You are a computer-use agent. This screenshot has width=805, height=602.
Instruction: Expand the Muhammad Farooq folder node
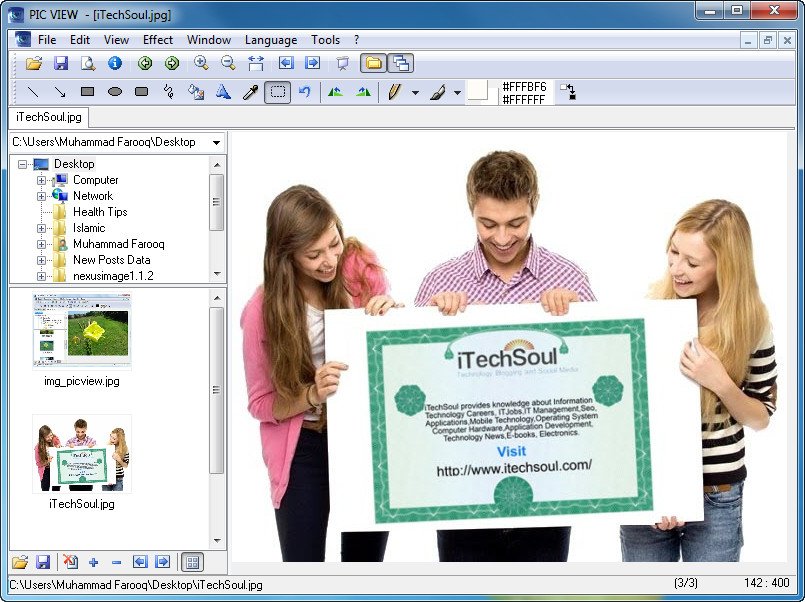point(42,244)
